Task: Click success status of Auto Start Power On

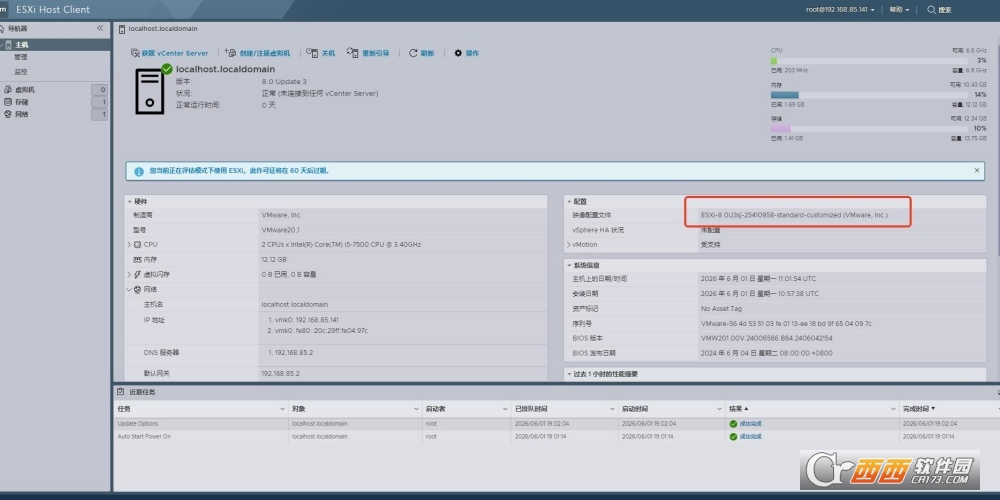Action: coord(746,436)
